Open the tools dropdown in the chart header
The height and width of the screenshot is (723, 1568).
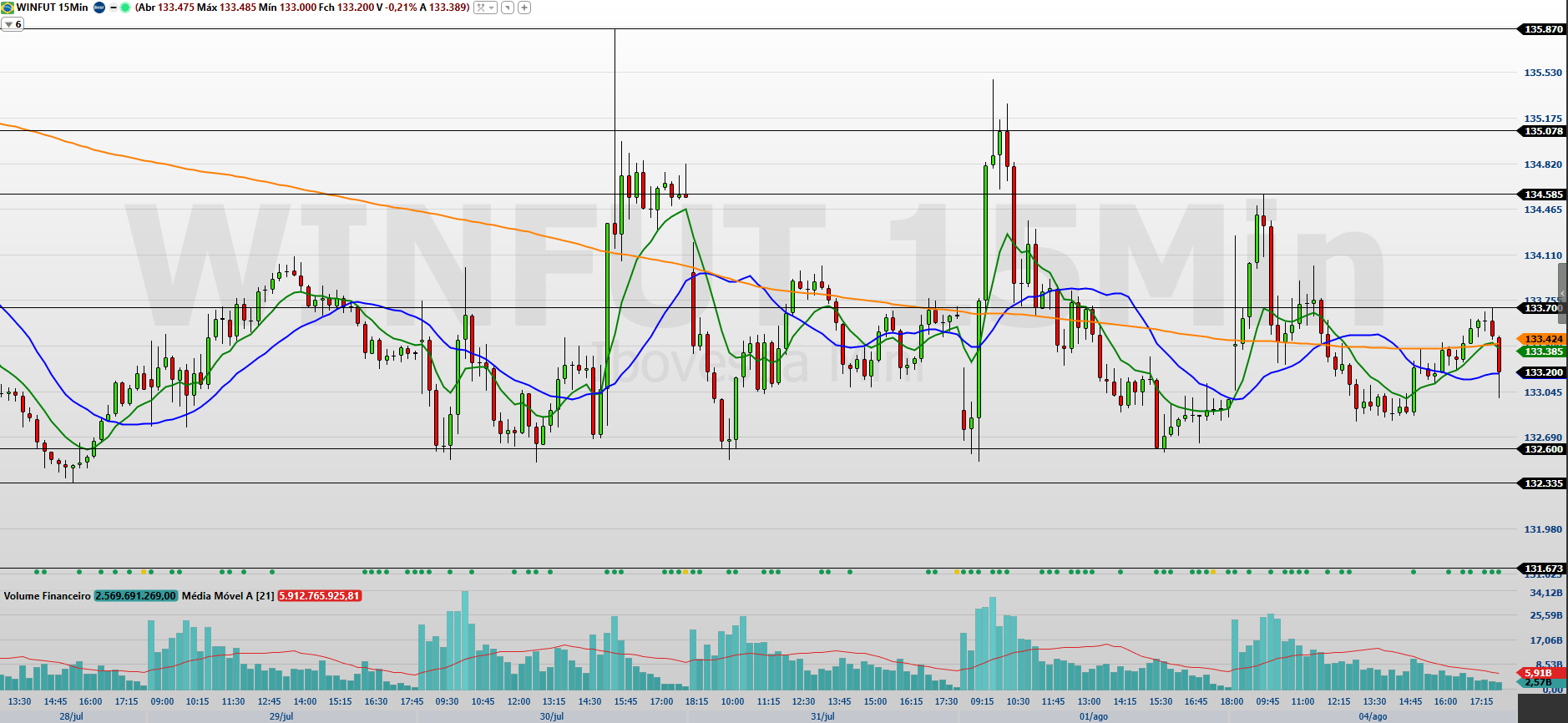click(485, 8)
